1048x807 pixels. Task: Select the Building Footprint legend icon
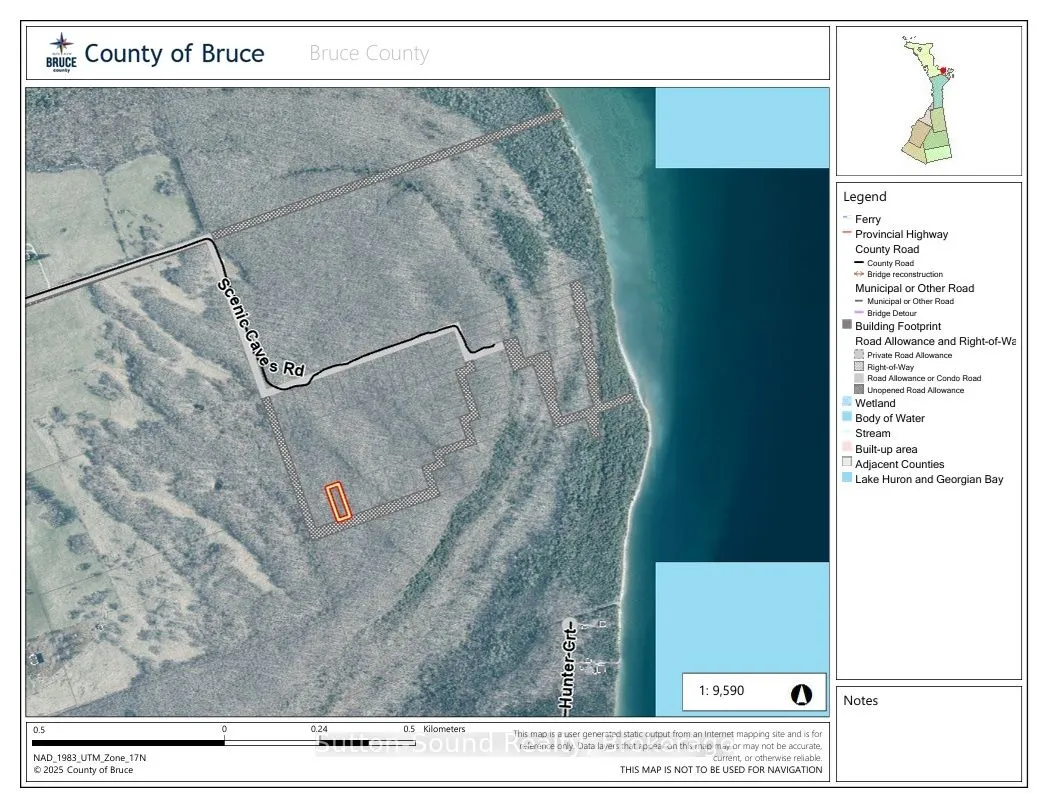point(846,324)
